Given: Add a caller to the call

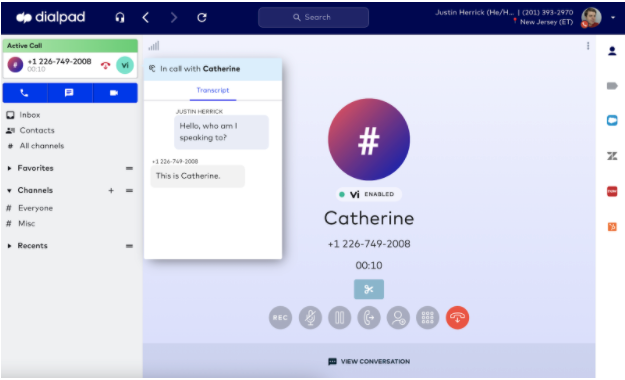Looking at the screenshot, I should pyautogui.click(x=398, y=318).
